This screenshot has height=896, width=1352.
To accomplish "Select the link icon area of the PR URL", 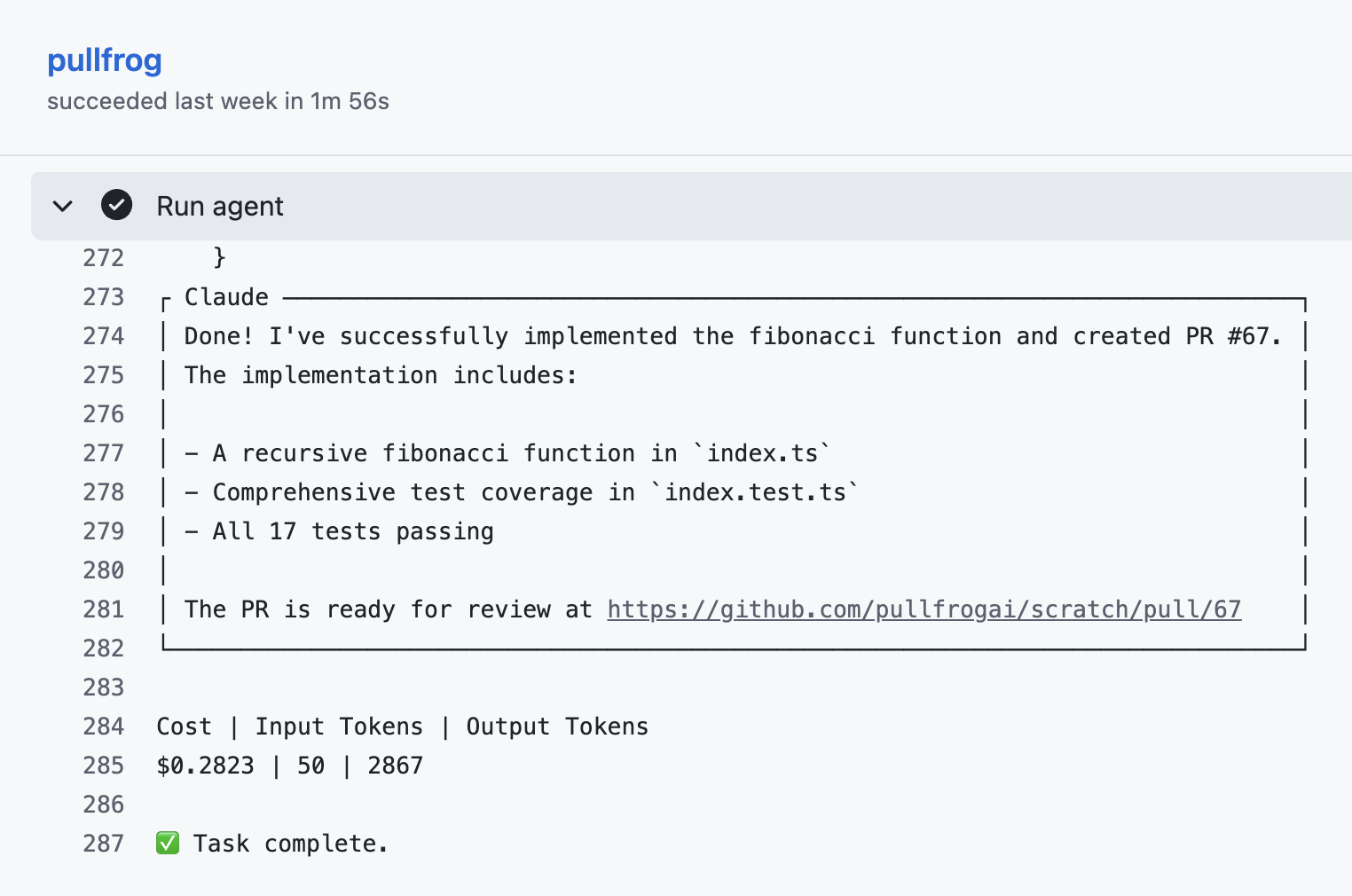I will pyautogui.click(x=923, y=609).
